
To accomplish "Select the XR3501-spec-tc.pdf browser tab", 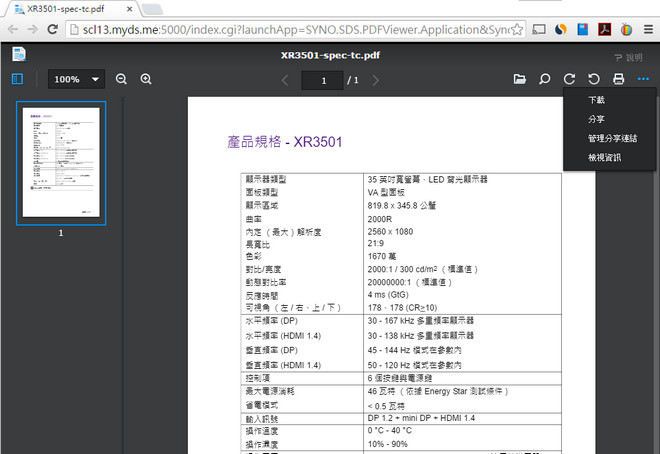I will click(72, 9).
